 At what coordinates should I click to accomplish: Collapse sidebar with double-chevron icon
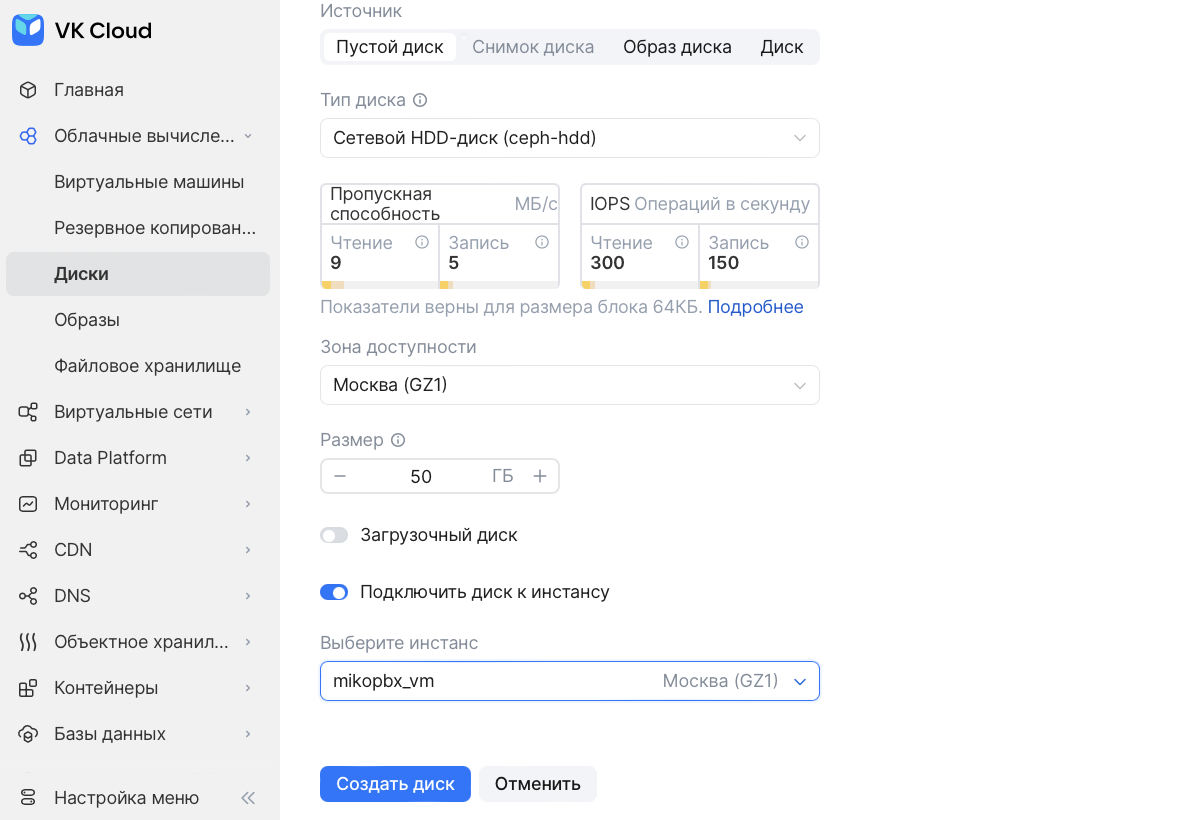(x=248, y=798)
